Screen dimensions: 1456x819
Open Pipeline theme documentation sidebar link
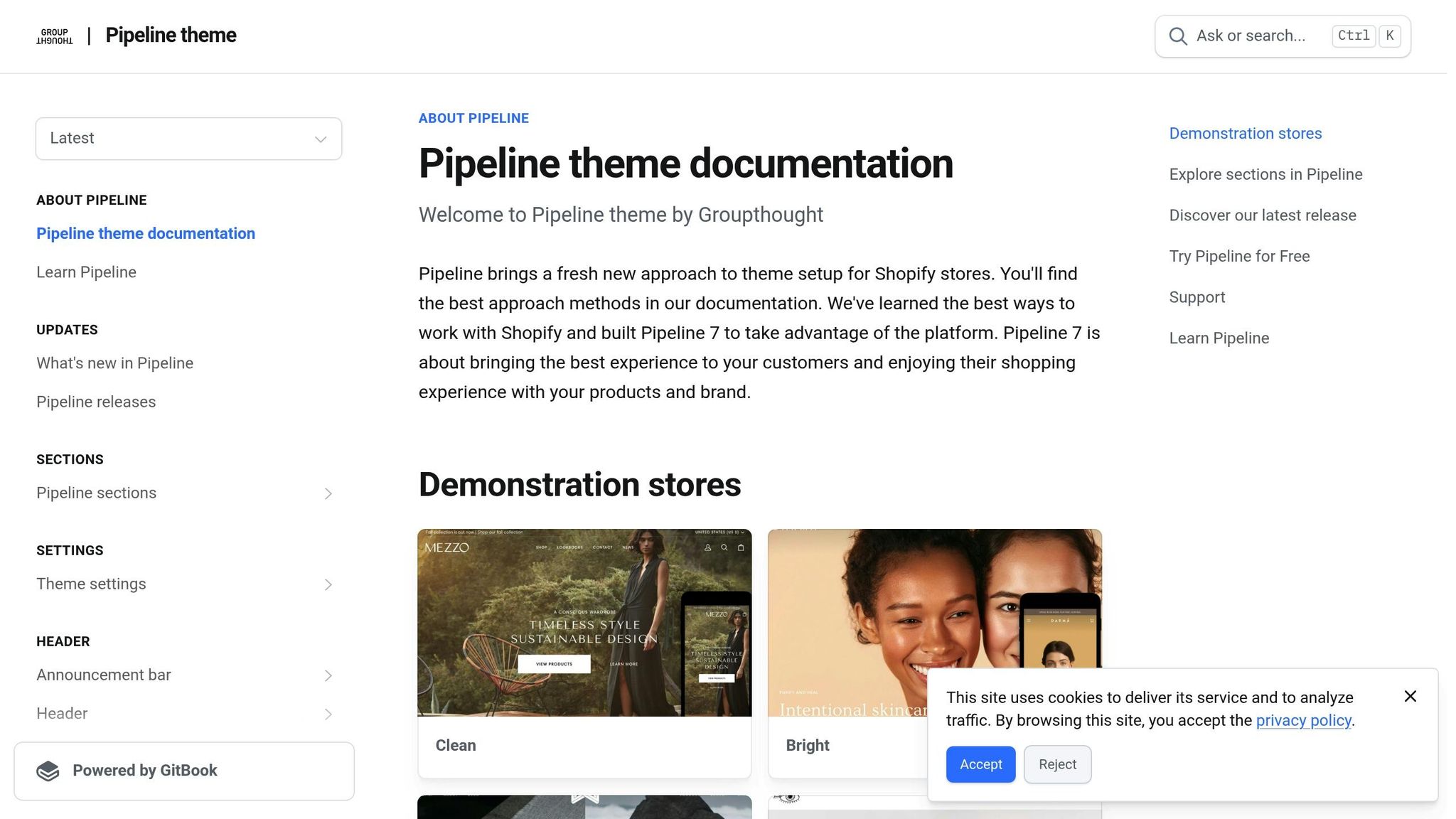[146, 234]
